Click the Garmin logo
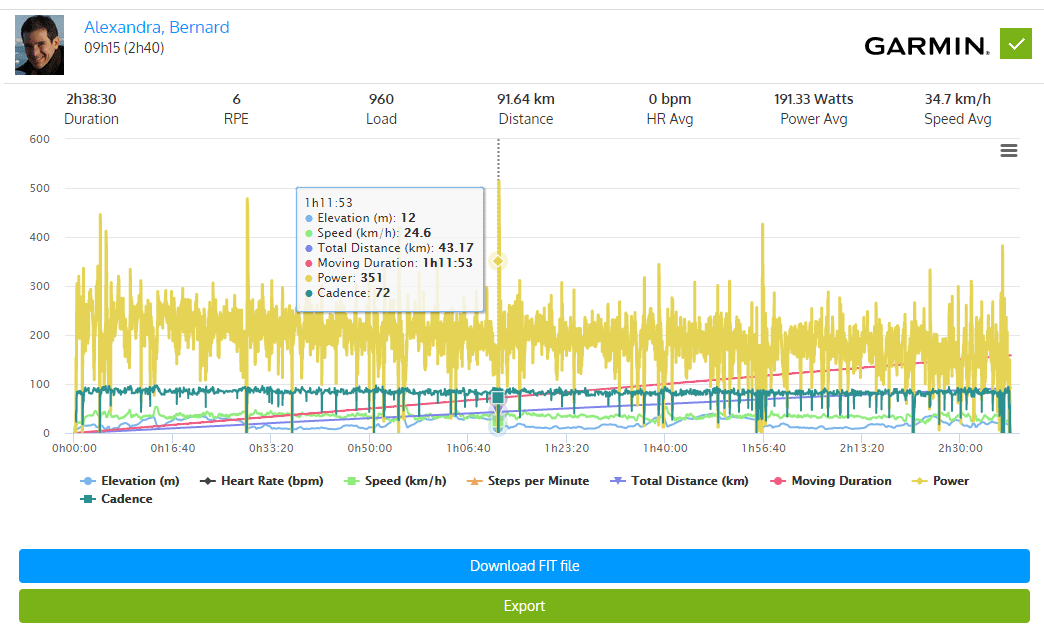The height and width of the screenshot is (638, 1044). point(925,44)
